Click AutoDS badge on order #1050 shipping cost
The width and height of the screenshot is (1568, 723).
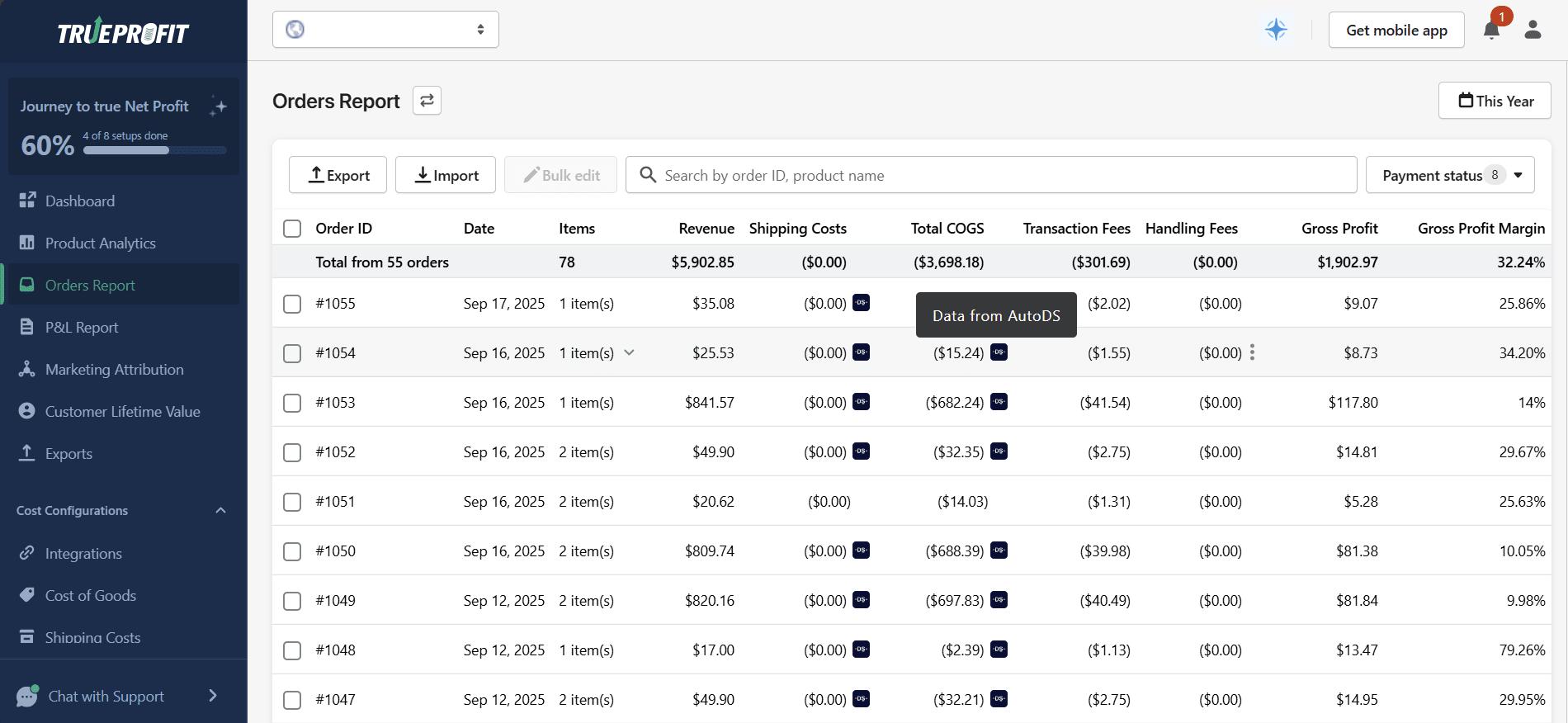[x=861, y=551]
